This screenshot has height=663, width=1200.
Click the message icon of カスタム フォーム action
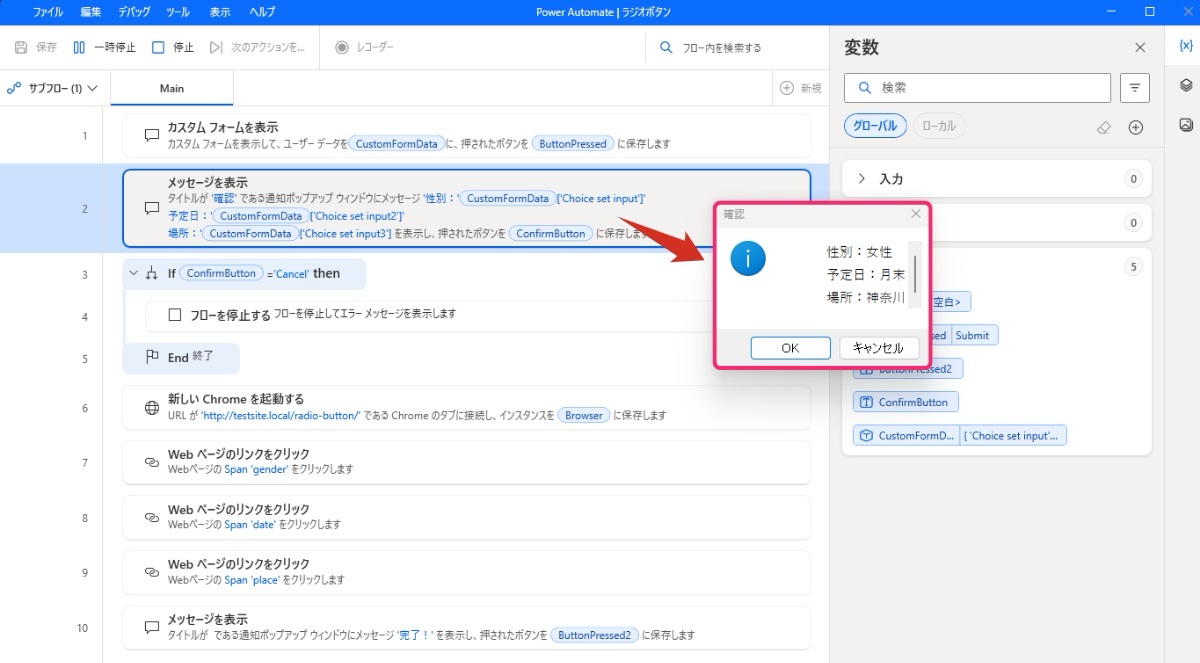pyautogui.click(x=152, y=136)
